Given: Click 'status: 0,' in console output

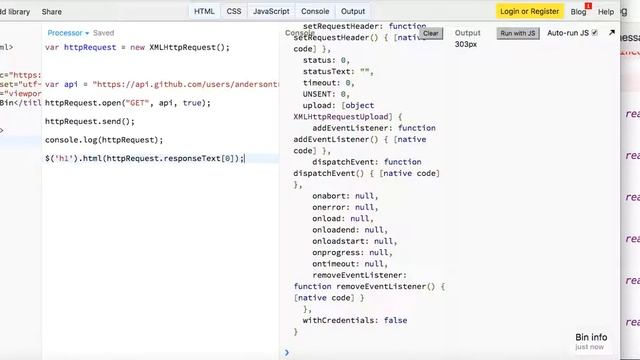Looking at the screenshot, I should click(326, 60).
